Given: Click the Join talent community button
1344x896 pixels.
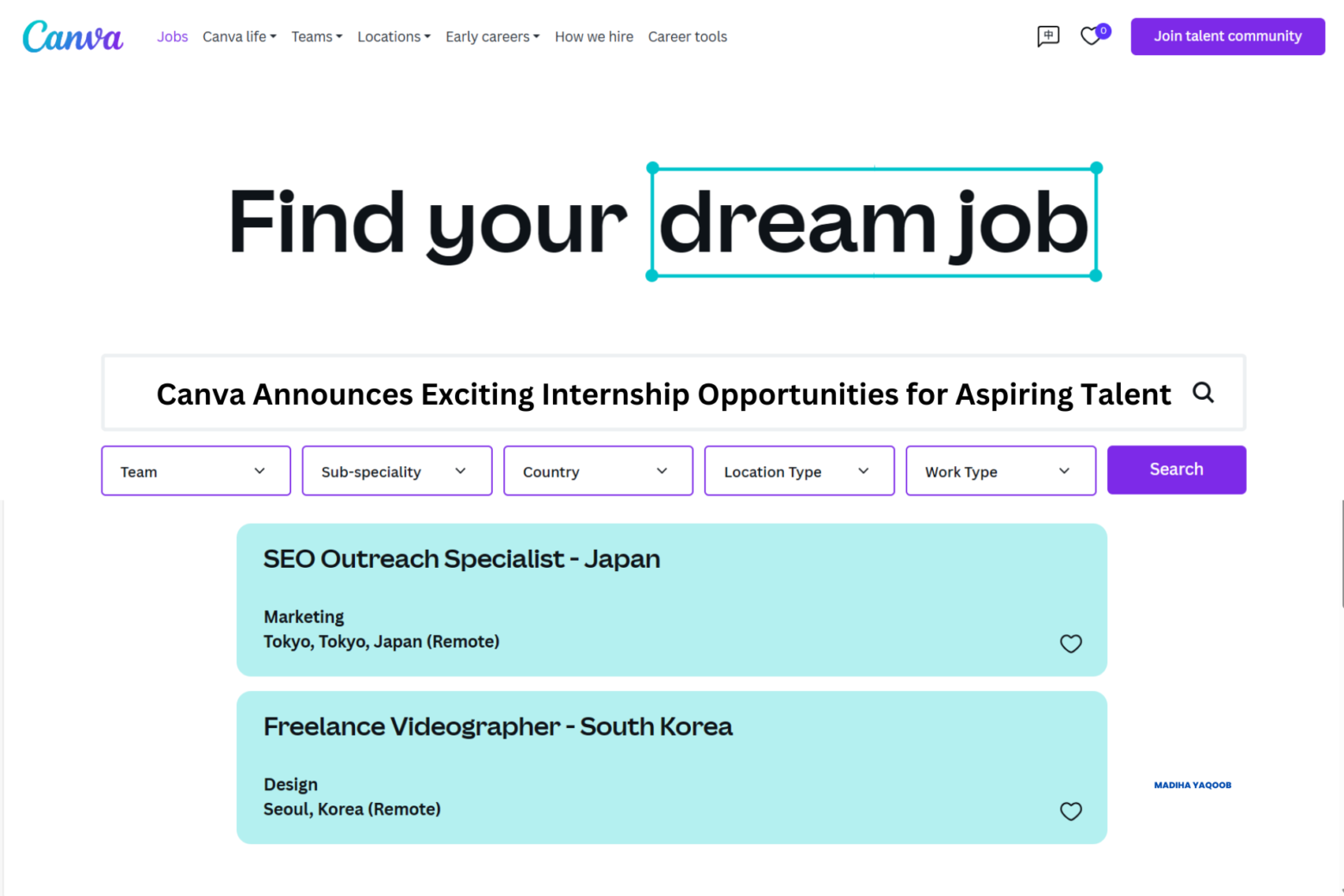Looking at the screenshot, I should point(1227,36).
